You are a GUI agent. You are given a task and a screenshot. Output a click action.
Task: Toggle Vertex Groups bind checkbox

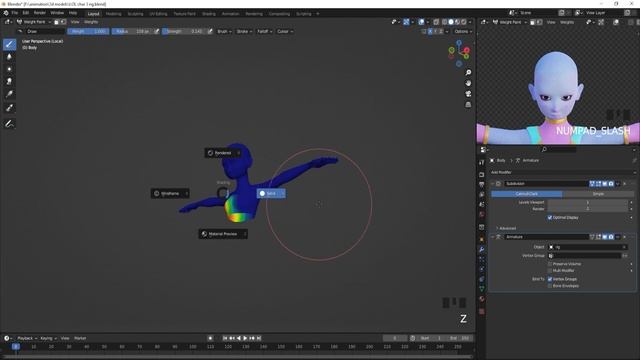tap(550, 279)
